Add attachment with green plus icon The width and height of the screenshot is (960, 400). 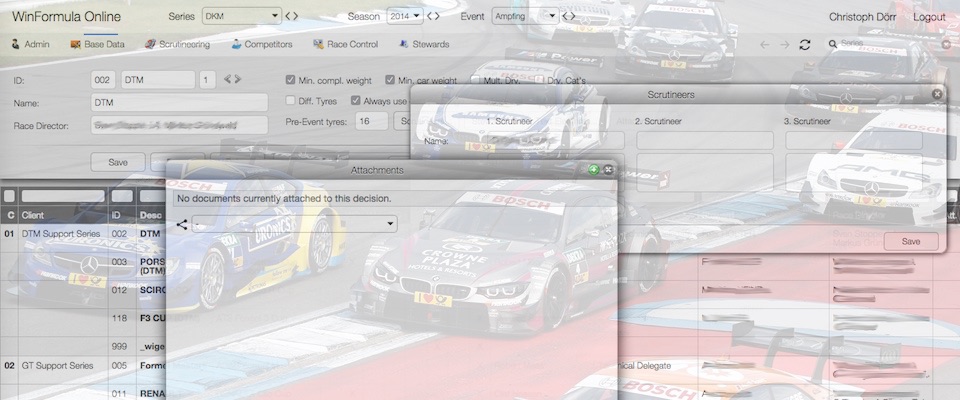pyautogui.click(x=593, y=170)
